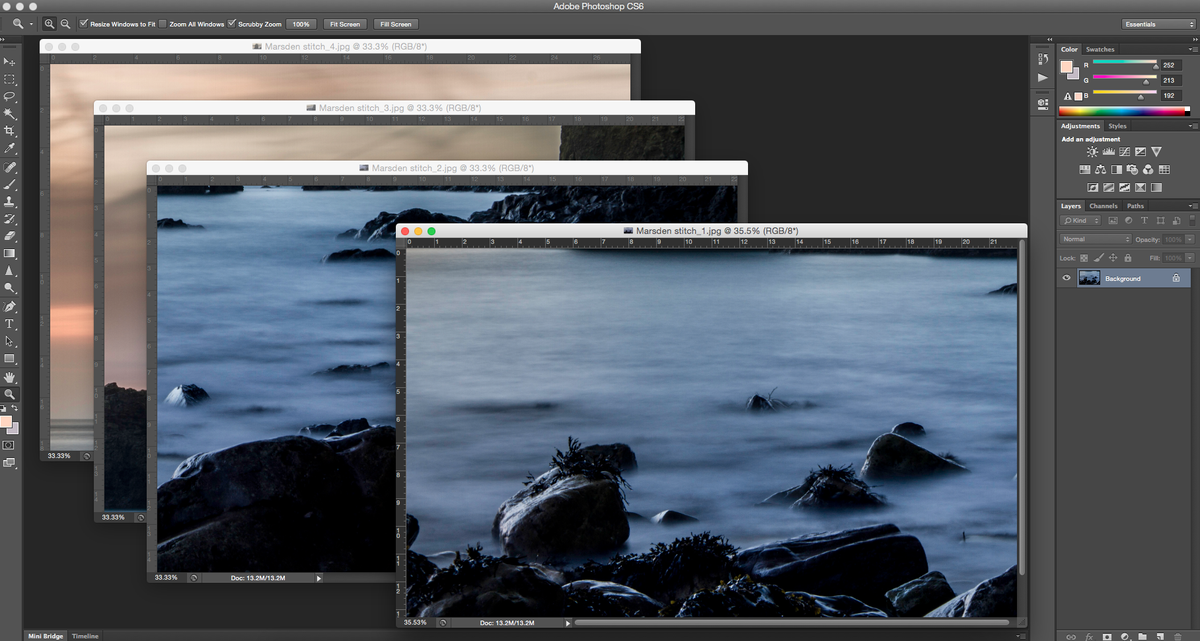
Task: Select the Dodge tool
Action: pos(10,288)
